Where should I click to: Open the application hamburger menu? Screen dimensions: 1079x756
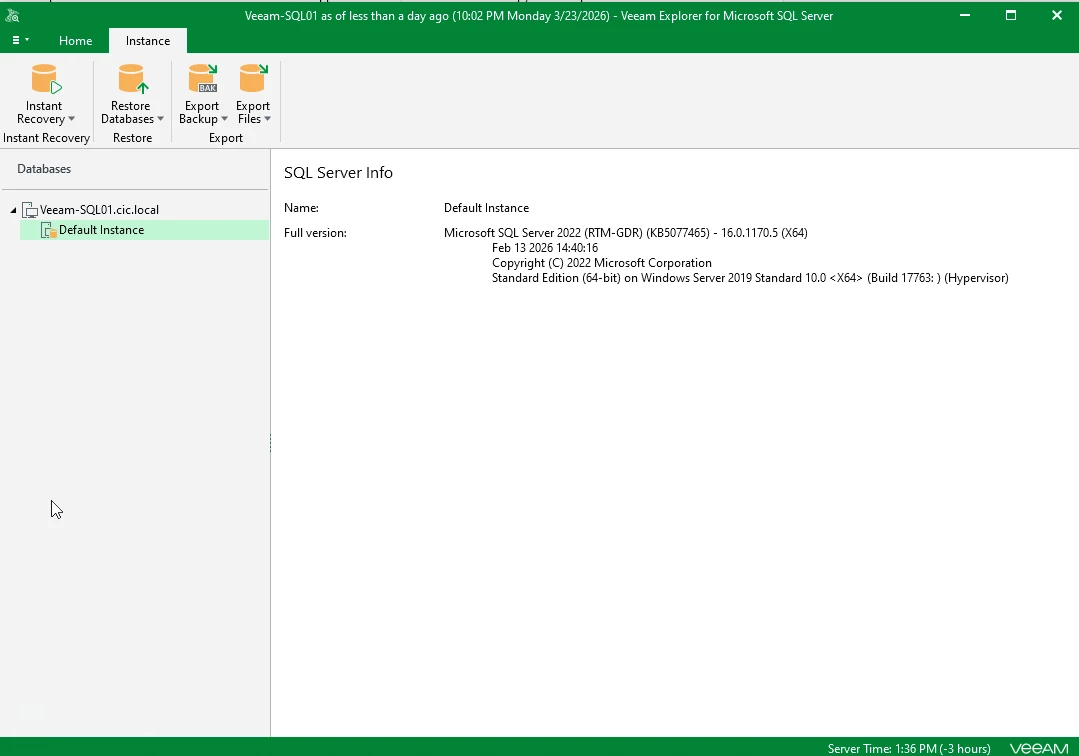20,41
